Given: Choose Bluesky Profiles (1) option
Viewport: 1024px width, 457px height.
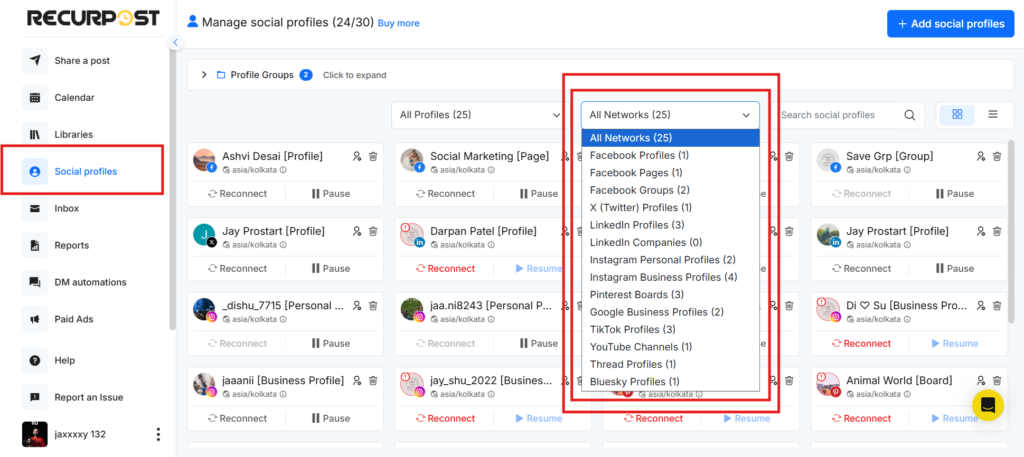Looking at the screenshot, I should click(x=670, y=381).
